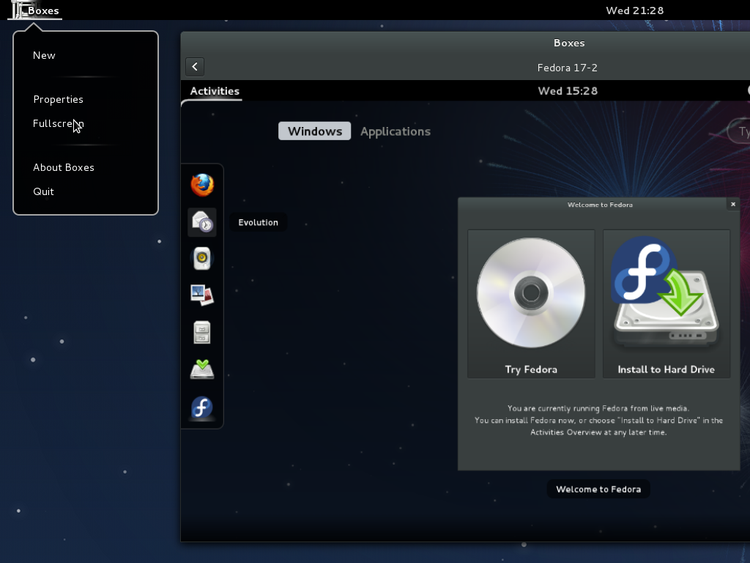750x563 pixels.
Task: Click Install to Hard Drive dock icon
Action: (202, 369)
